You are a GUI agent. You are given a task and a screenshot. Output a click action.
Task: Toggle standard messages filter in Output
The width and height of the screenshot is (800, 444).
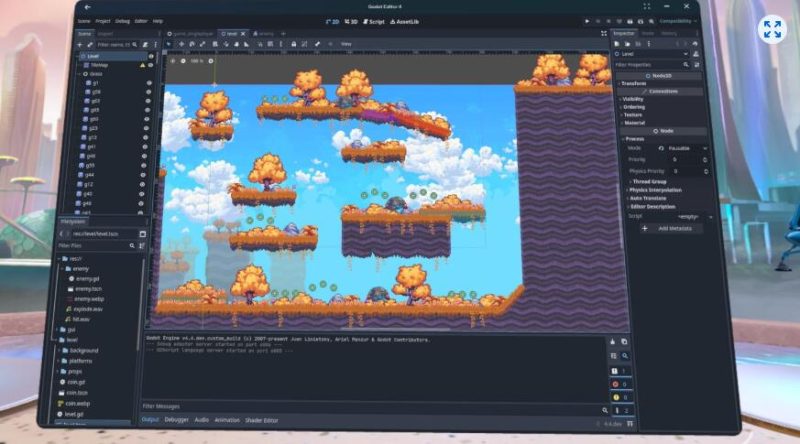click(619, 371)
